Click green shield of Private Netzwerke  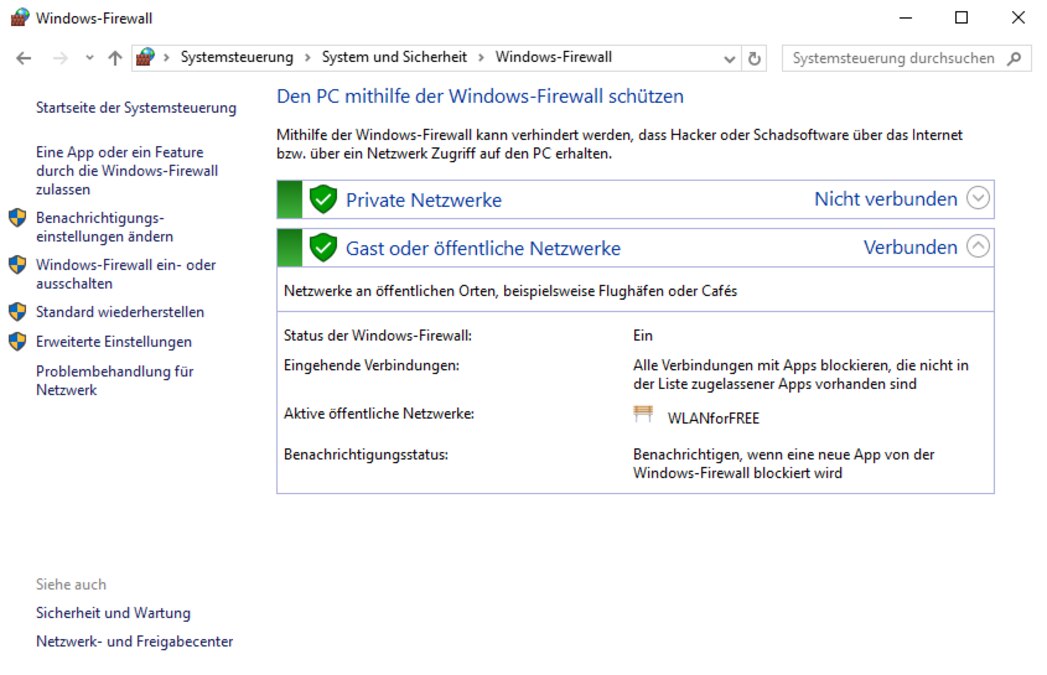click(323, 199)
